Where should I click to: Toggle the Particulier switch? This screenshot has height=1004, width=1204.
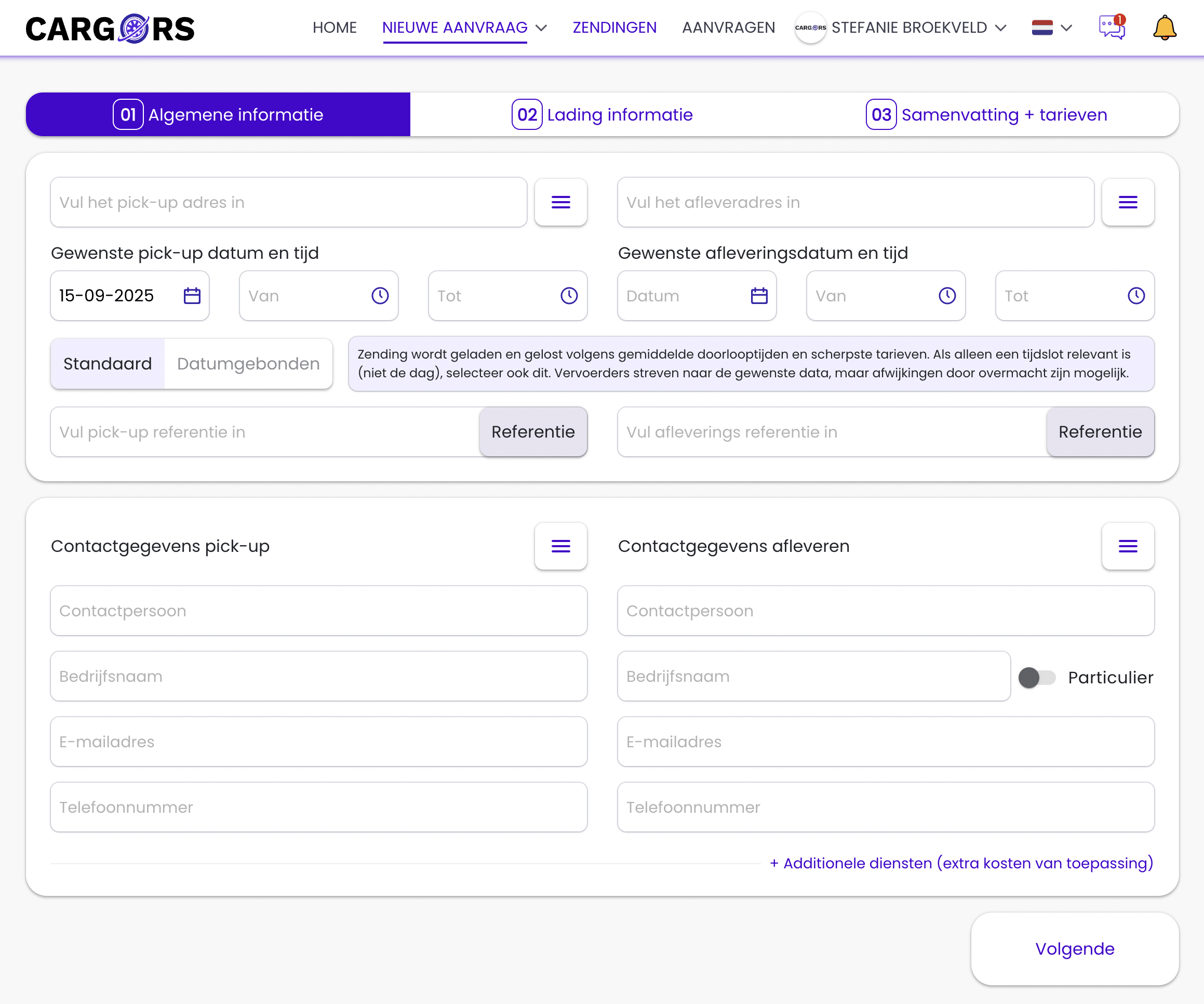(x=1037, y=677)
